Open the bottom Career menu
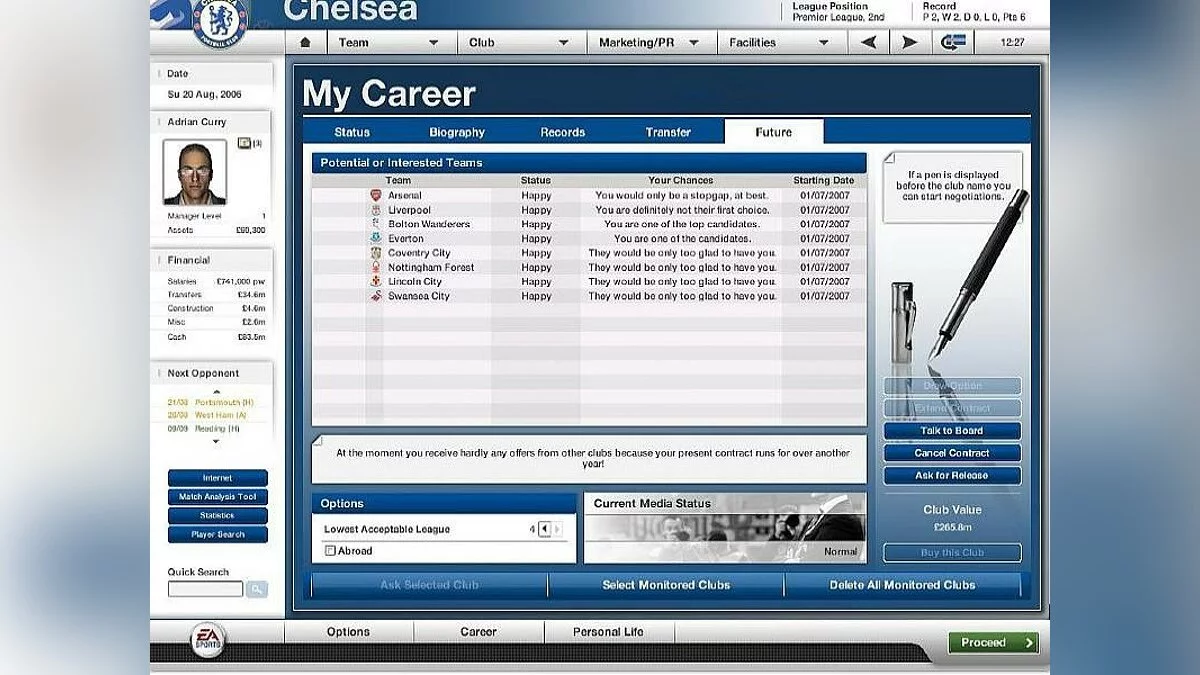This screenshot has width=1200, height=675. [479, 632]
